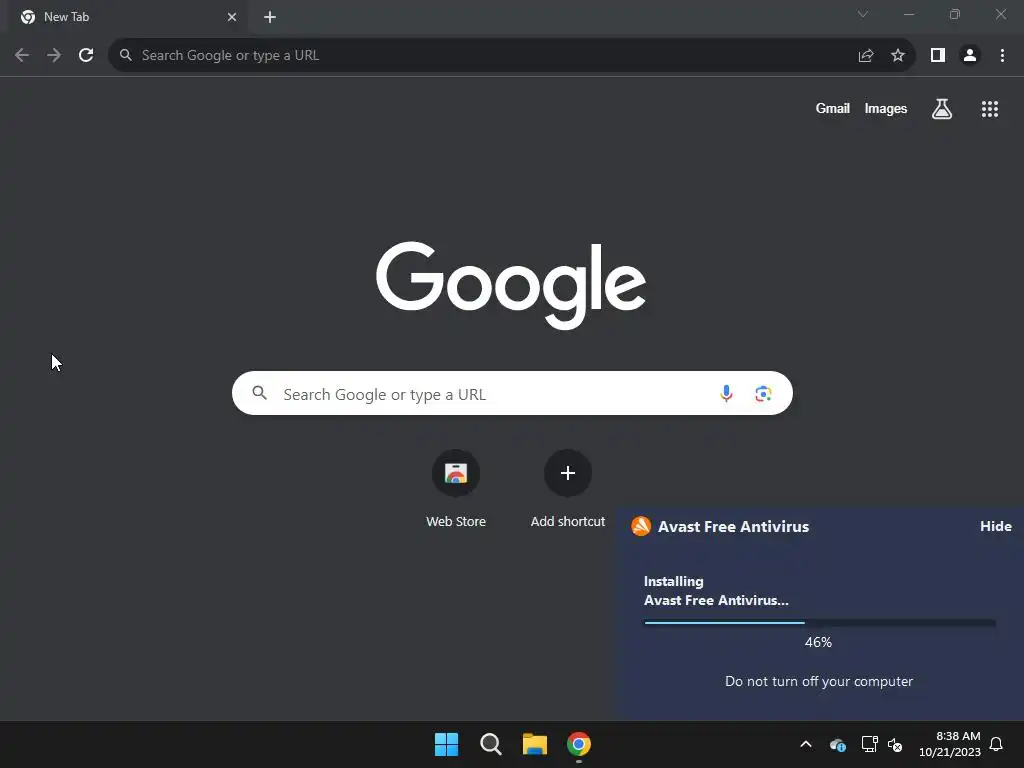Expand the tab search chevron in title bar

tap(863, 14)
